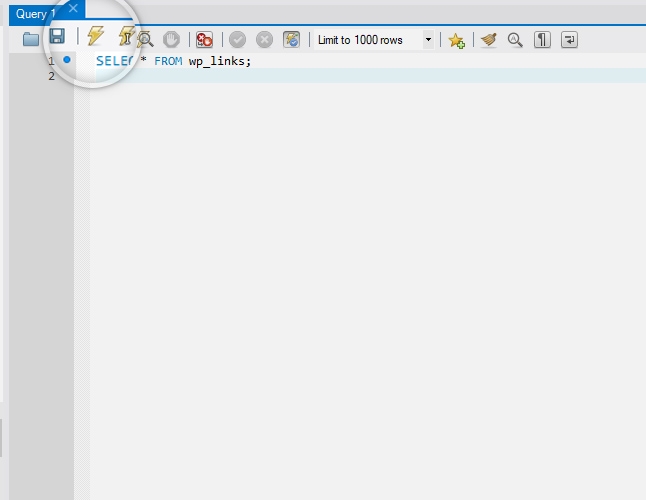This screenshot has width=646, height=500.
Task: Toggle auto-commit mode
Action: tap(291, 40)
